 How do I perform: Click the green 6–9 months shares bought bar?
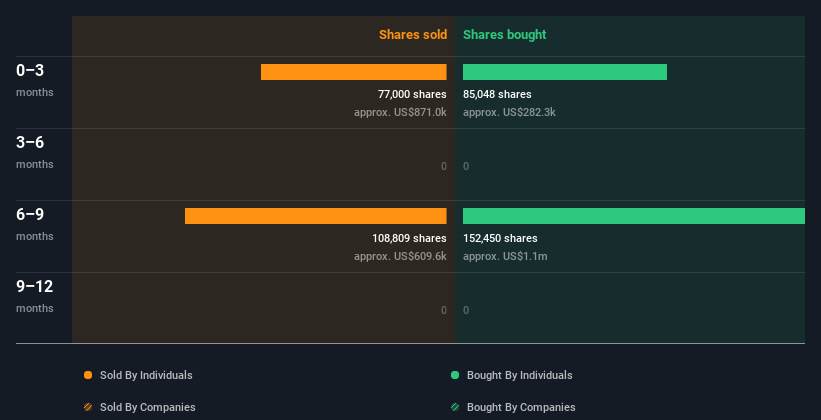634,216
